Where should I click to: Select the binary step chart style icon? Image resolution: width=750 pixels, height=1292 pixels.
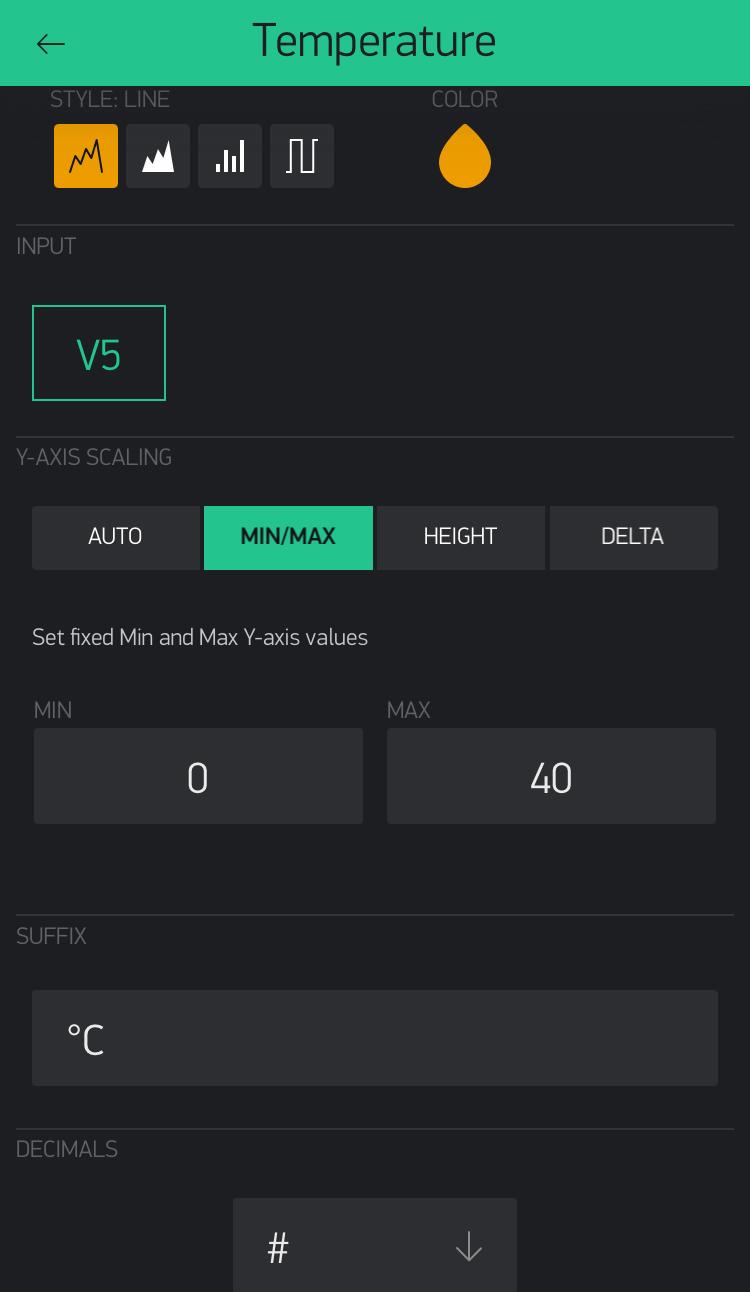coord(302,156)
